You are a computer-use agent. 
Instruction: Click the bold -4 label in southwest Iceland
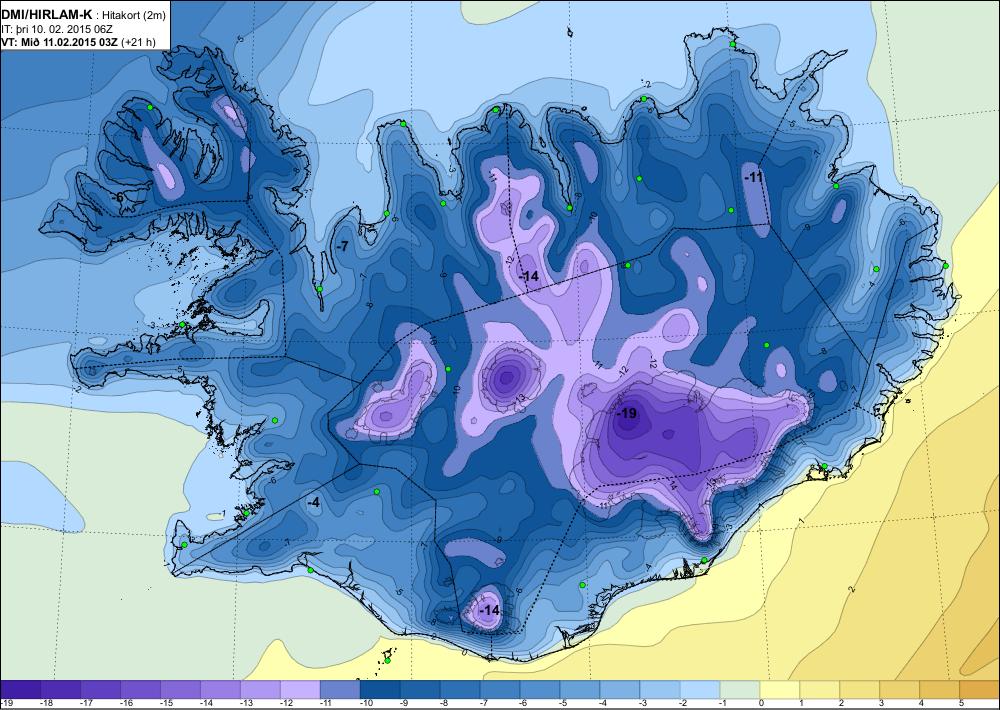(313, 503)
